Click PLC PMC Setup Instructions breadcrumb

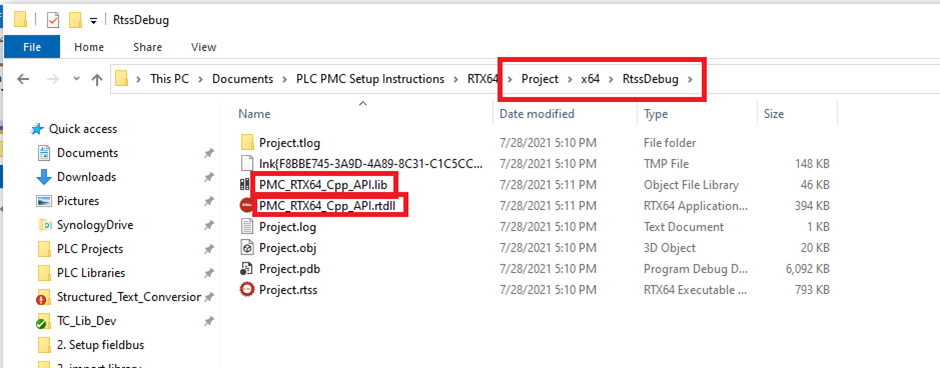click(370, 79)
